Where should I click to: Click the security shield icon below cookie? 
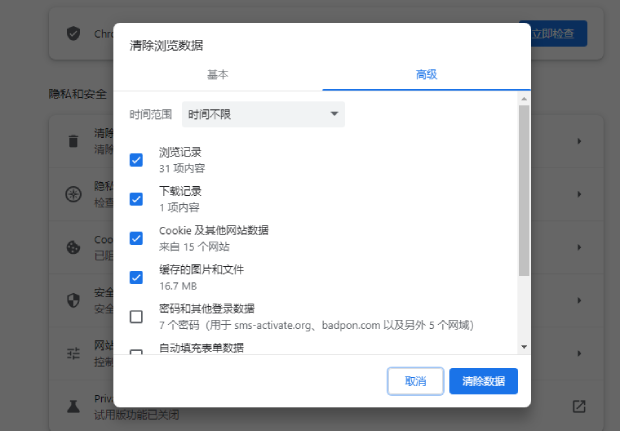73,300
